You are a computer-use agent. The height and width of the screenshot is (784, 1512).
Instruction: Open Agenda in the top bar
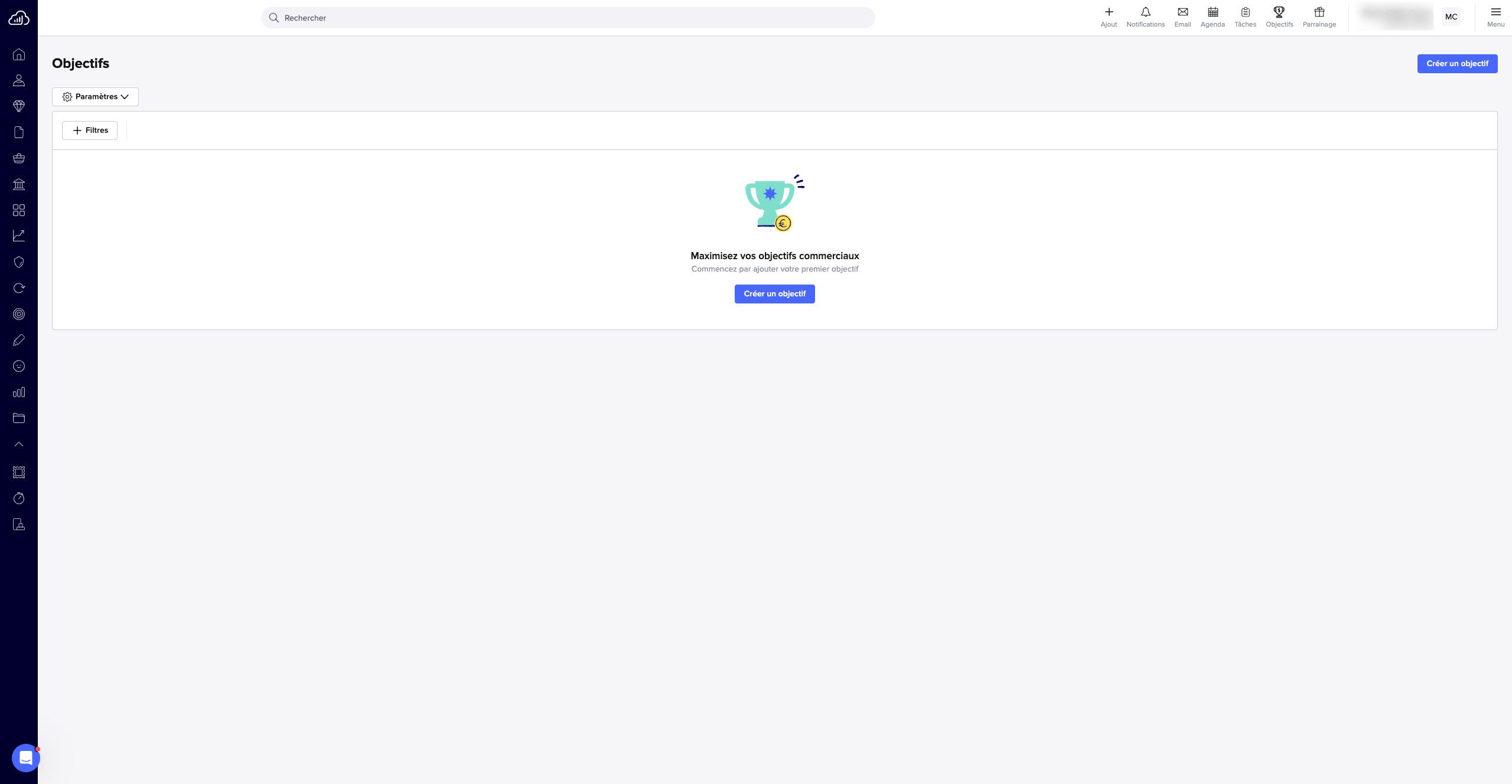1213,17
